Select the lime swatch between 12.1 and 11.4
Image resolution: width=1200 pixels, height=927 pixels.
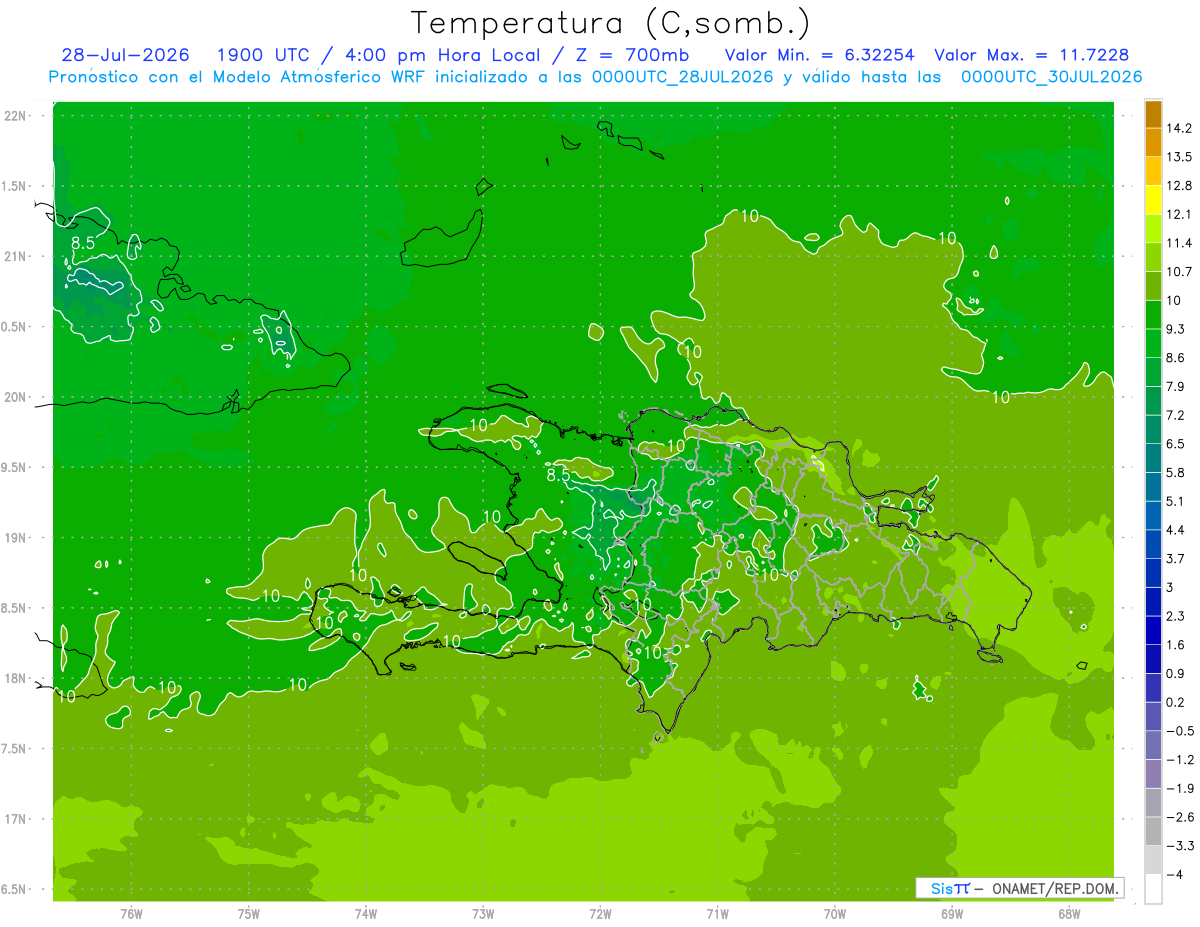1153,229
